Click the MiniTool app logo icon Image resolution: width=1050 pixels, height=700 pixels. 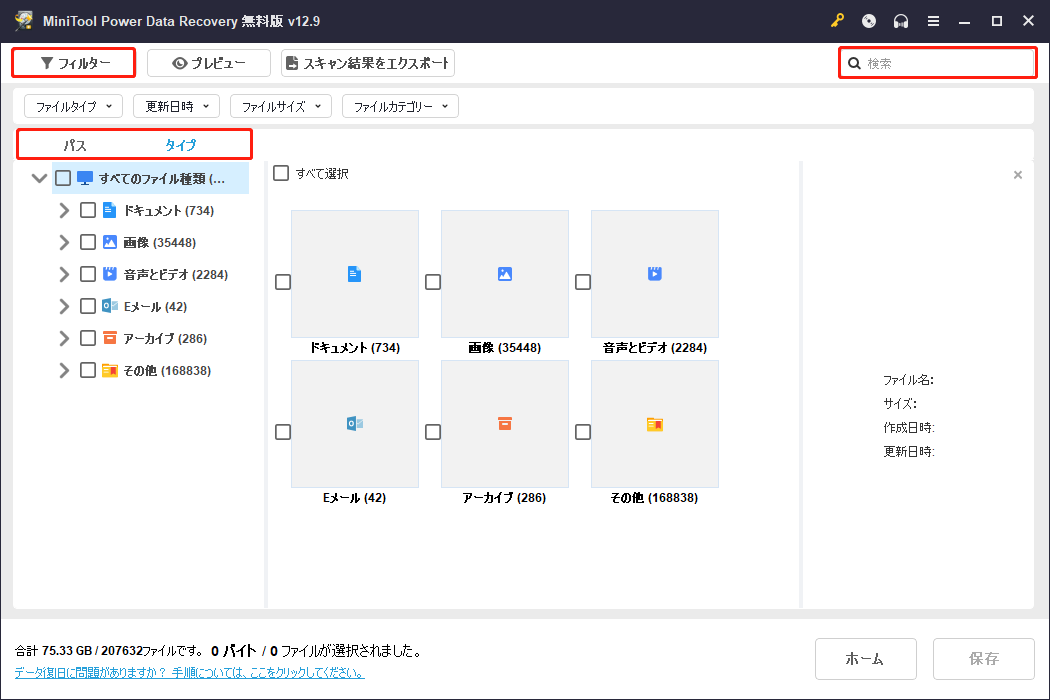pos(24,21)
